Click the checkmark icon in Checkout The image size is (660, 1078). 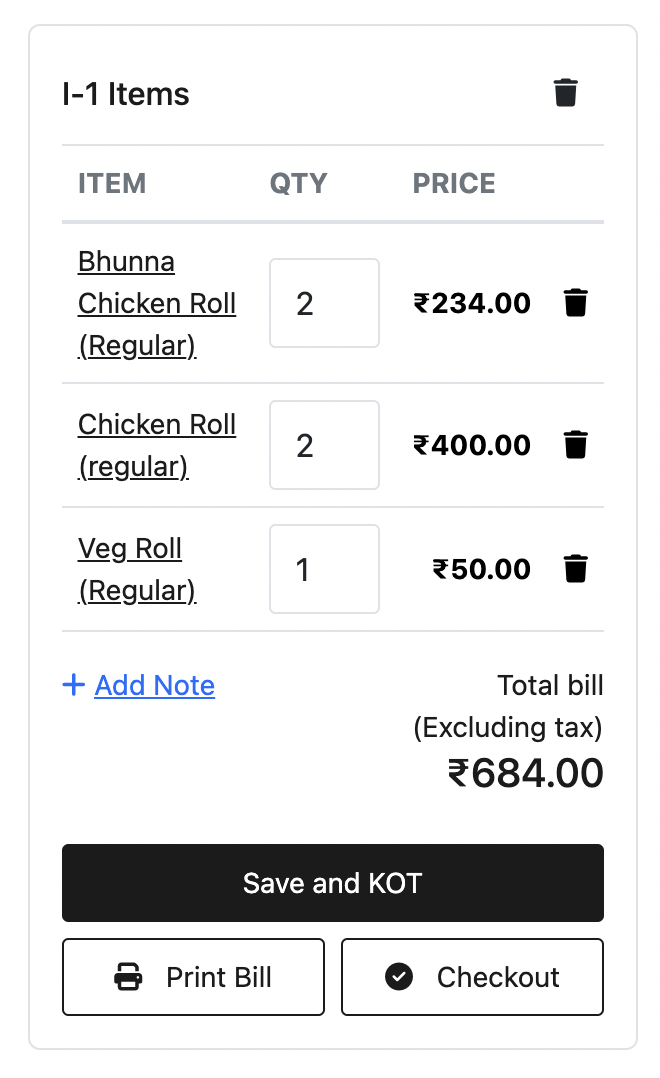point(399,977)
